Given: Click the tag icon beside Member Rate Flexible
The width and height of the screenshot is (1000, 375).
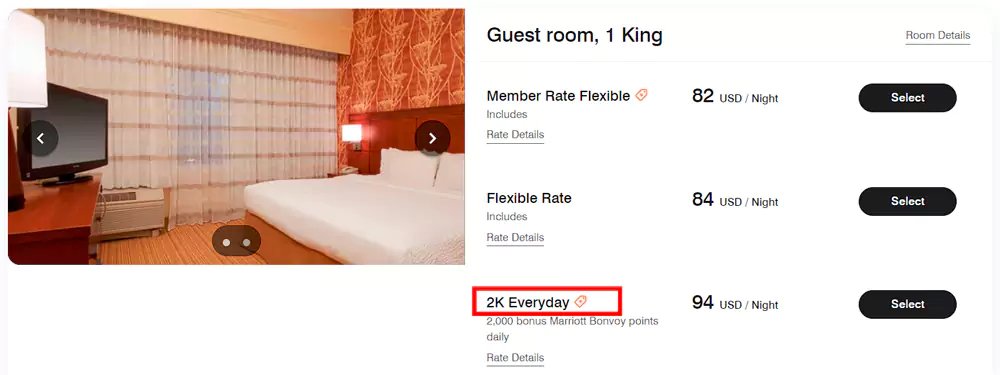Looking at the screenshot, I should click(x=642, y=96).
